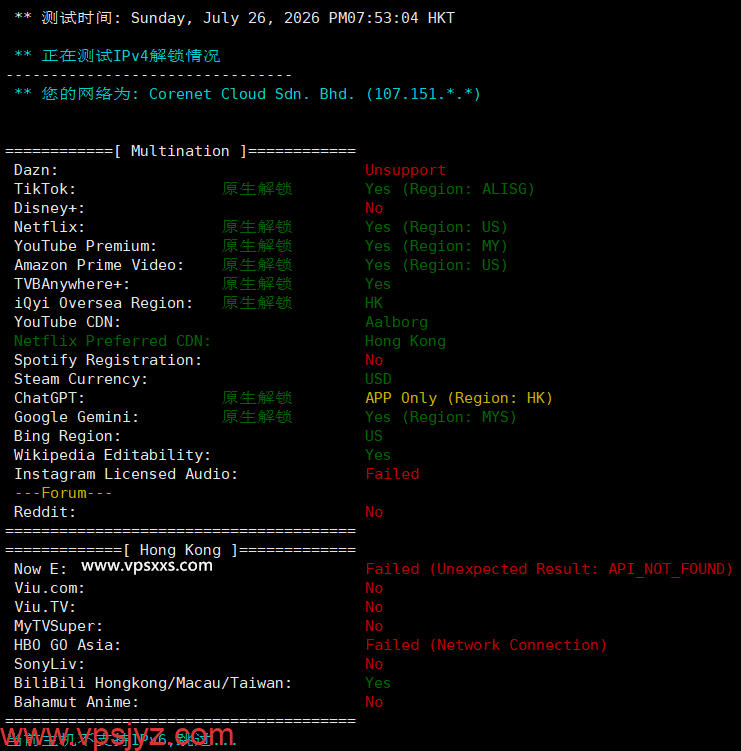Viewport: 741px width, 751px height.
Task: Click the 'Multination' section header
Action: coord(180,151)
